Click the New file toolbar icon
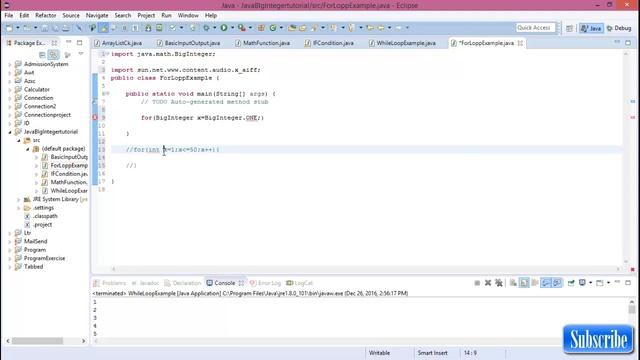The height and width of the screenshot is (360, 640). point(9,28)
